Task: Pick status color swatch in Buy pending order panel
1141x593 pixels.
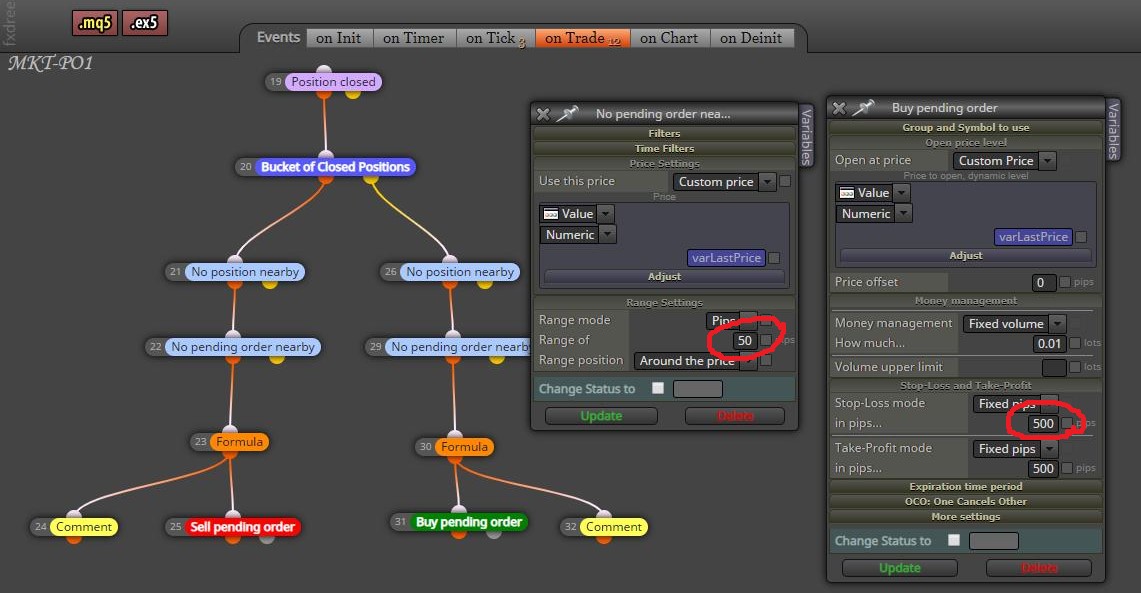Action: (x=994, y=541)
